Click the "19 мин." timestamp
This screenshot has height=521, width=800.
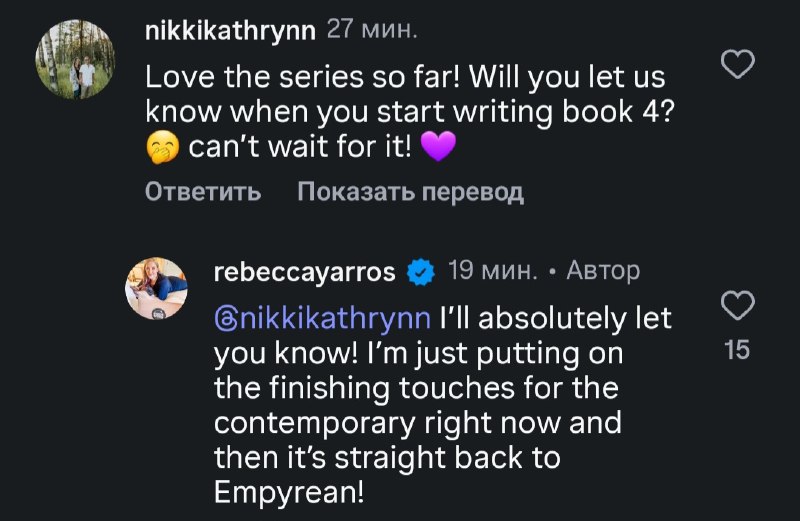493,271
